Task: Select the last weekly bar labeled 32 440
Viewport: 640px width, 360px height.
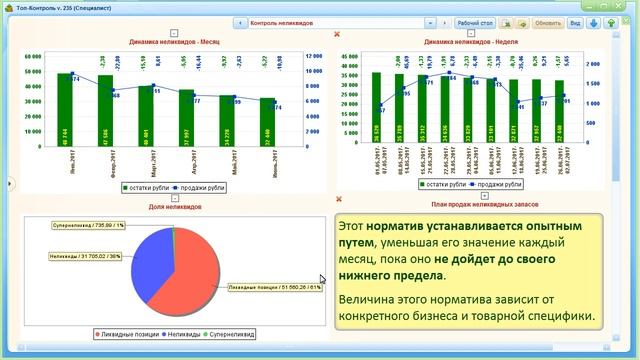Action: [x=559, y=111]
